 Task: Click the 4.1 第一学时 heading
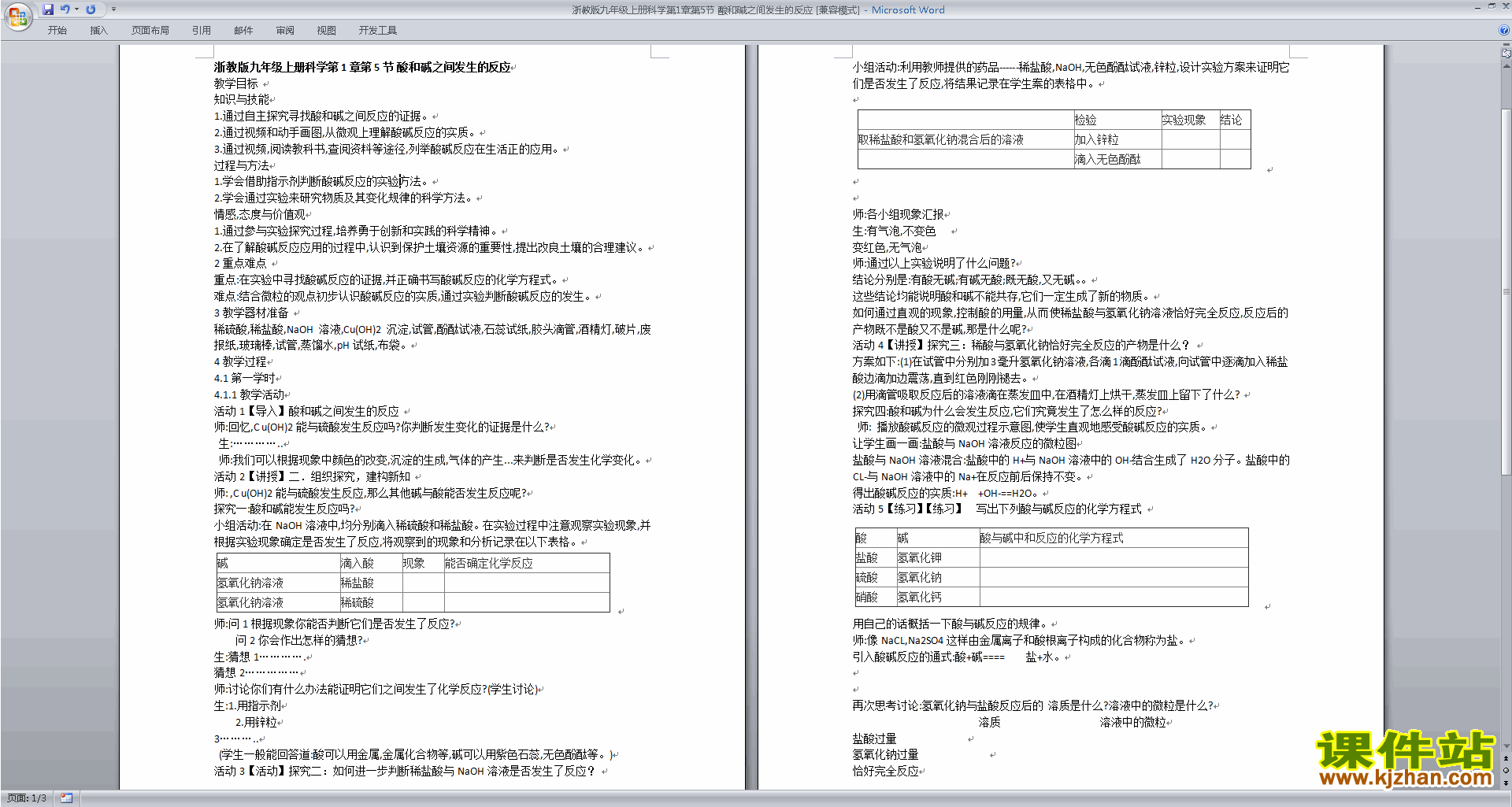point(244,379)
